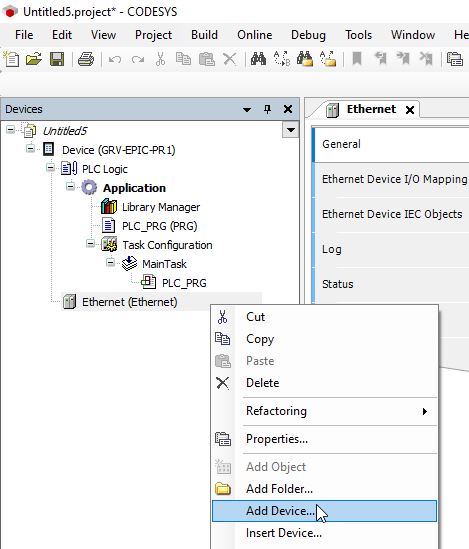Screen dimensions: 469x549
Task: Collapse the Application tree node
Action: [70, 187]
